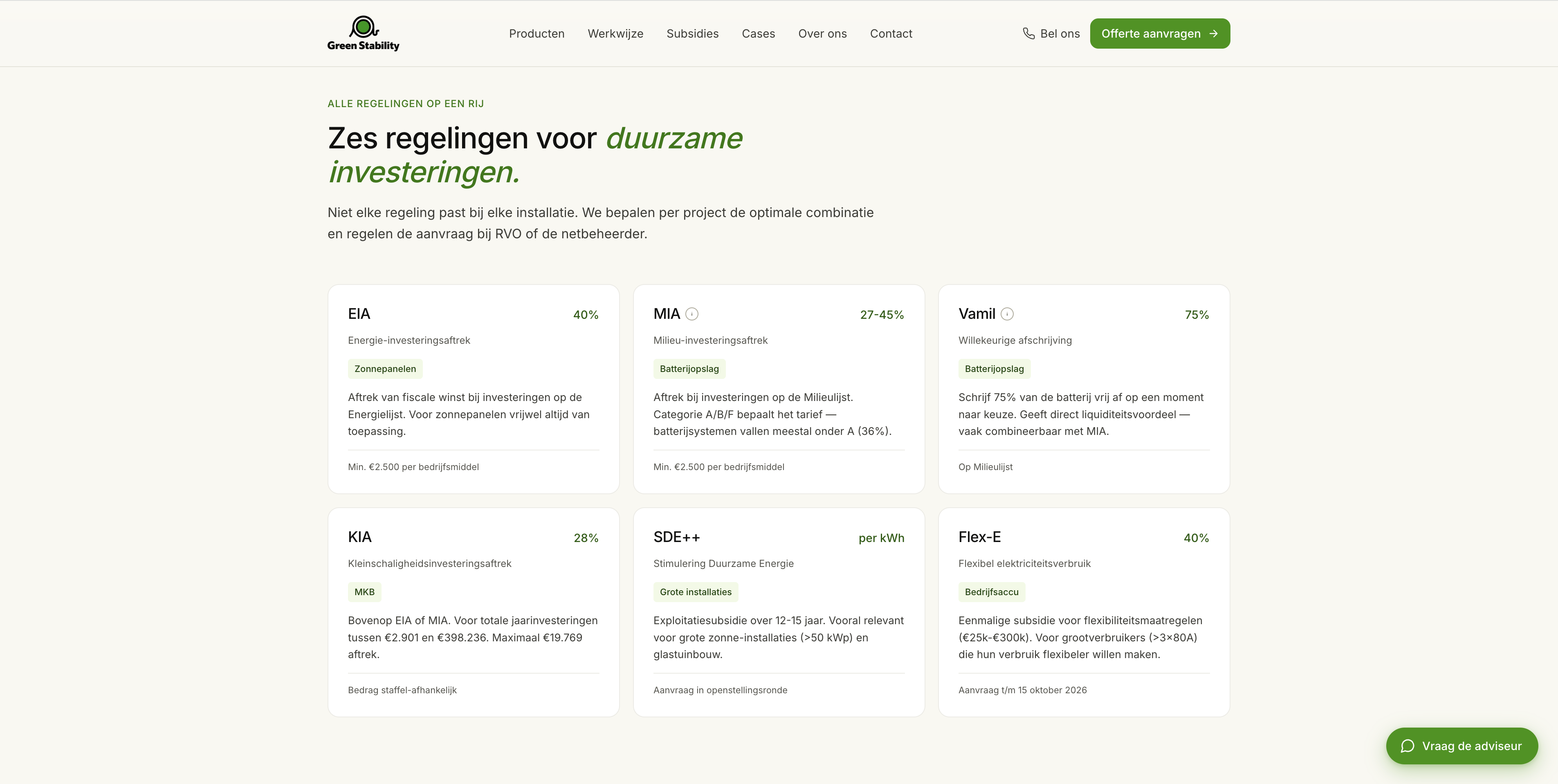Click Min. €2.500 per bedrijfsmiddel in the EIA card
Viewport: 1558px width, 784px height.
click(x=413, y=467)
